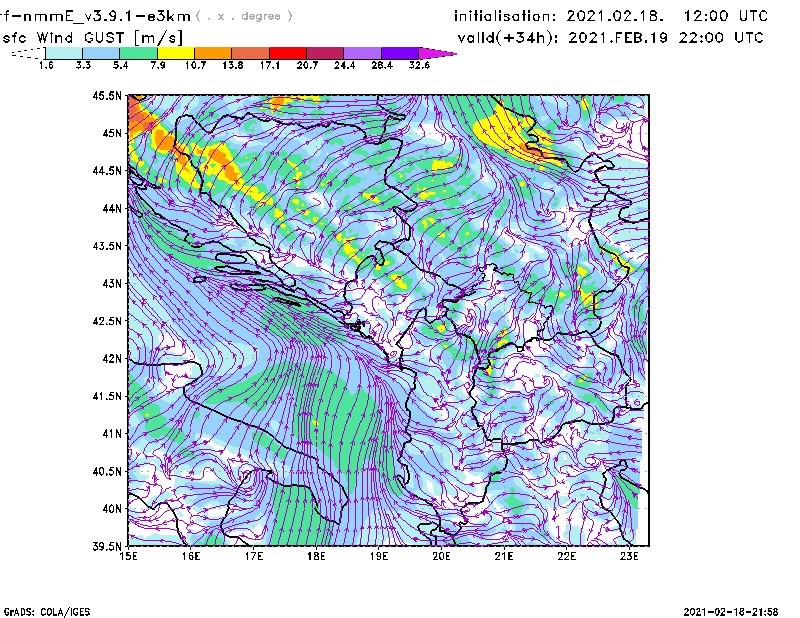Click the 'valid(+34h):' label
The image size is (800, 618).
[x=509, y=38]
